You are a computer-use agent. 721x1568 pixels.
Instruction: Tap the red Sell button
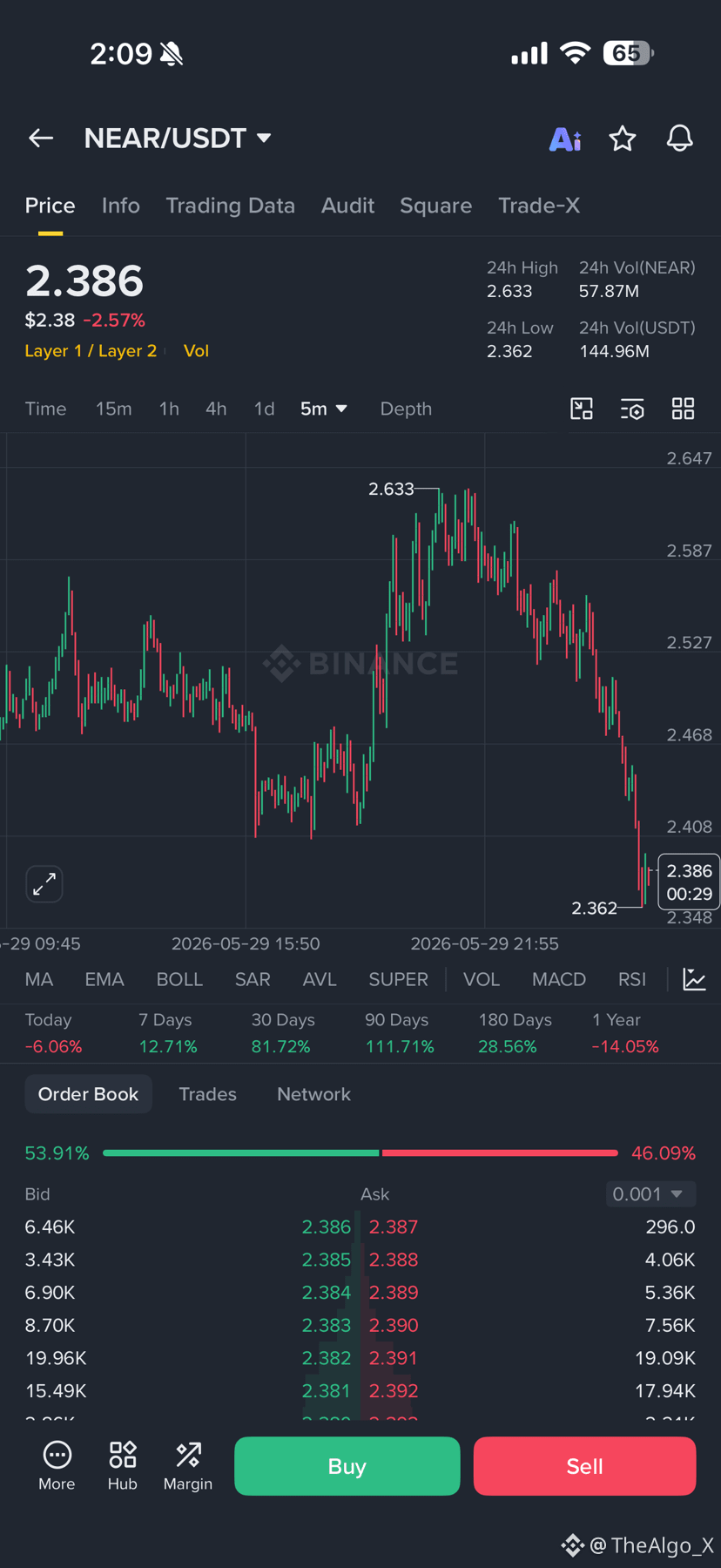584,1466
